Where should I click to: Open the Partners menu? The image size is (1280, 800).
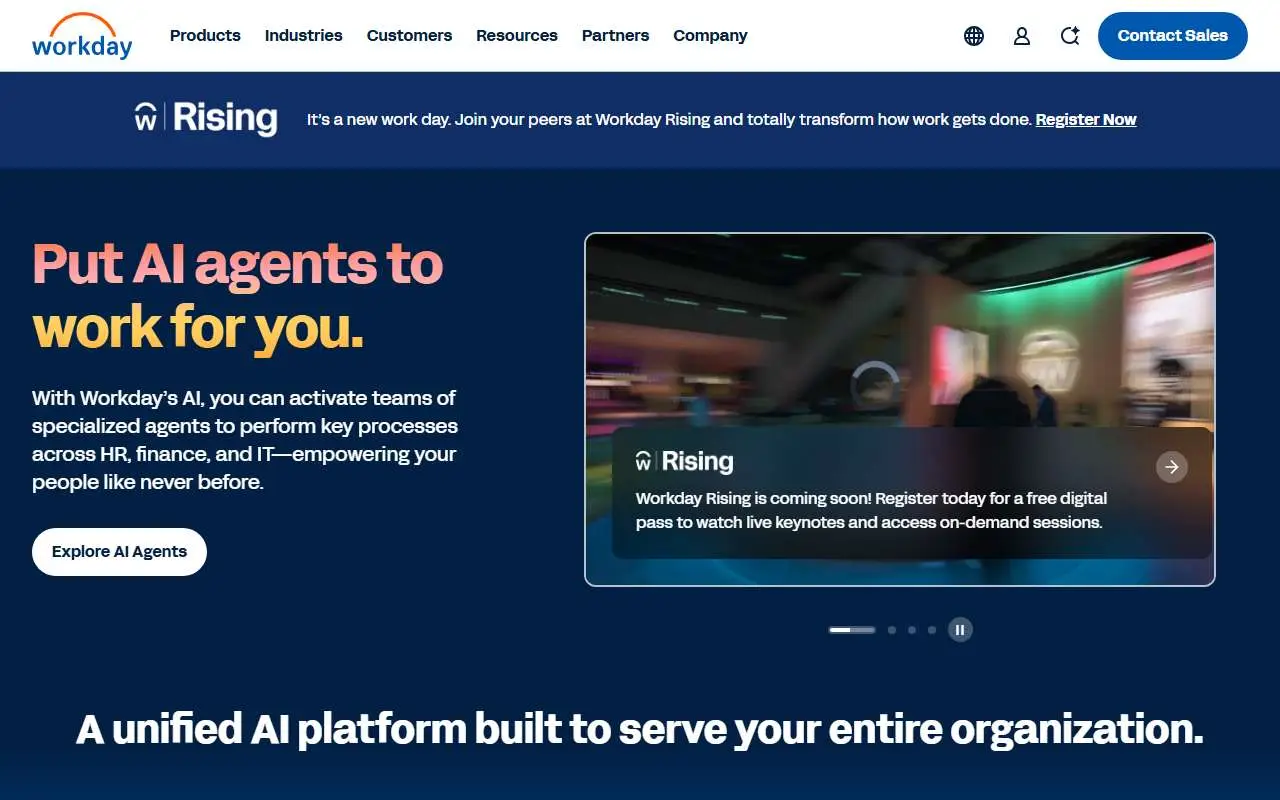point(615,36)
